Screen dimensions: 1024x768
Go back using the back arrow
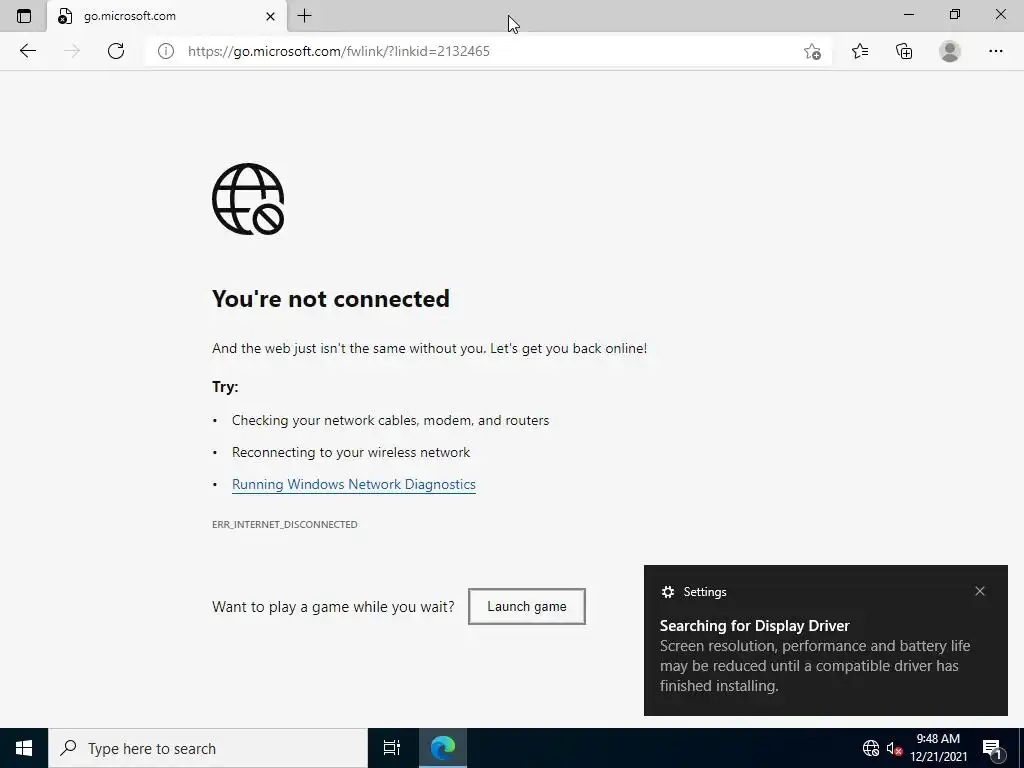coord(27,51)
